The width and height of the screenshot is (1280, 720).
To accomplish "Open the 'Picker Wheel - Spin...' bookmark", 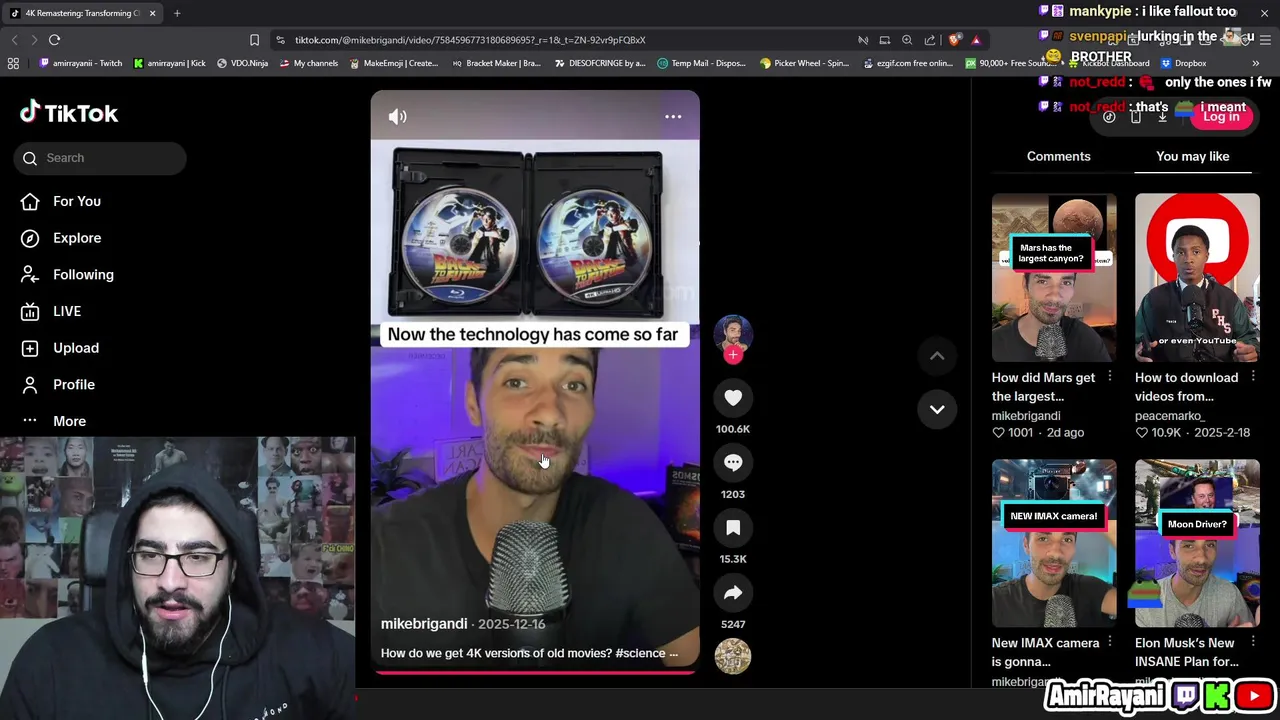I will [x=804, y=63].
